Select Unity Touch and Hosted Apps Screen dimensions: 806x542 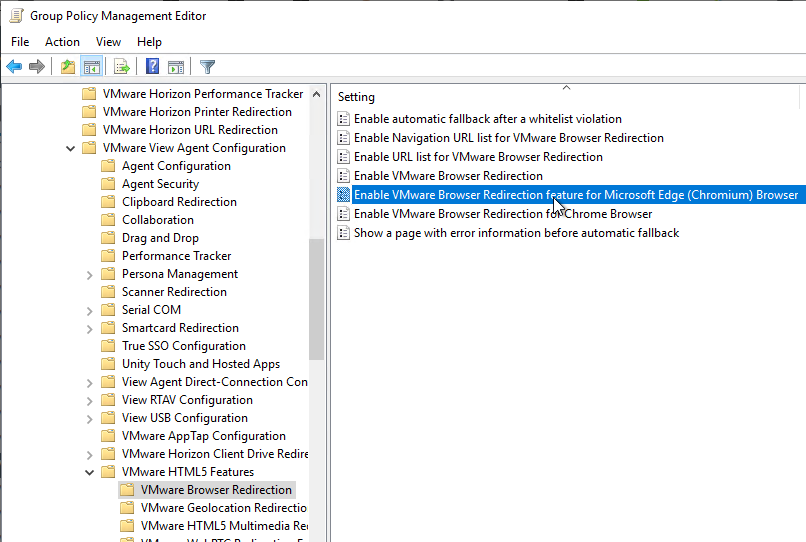(x=201, y=364)
